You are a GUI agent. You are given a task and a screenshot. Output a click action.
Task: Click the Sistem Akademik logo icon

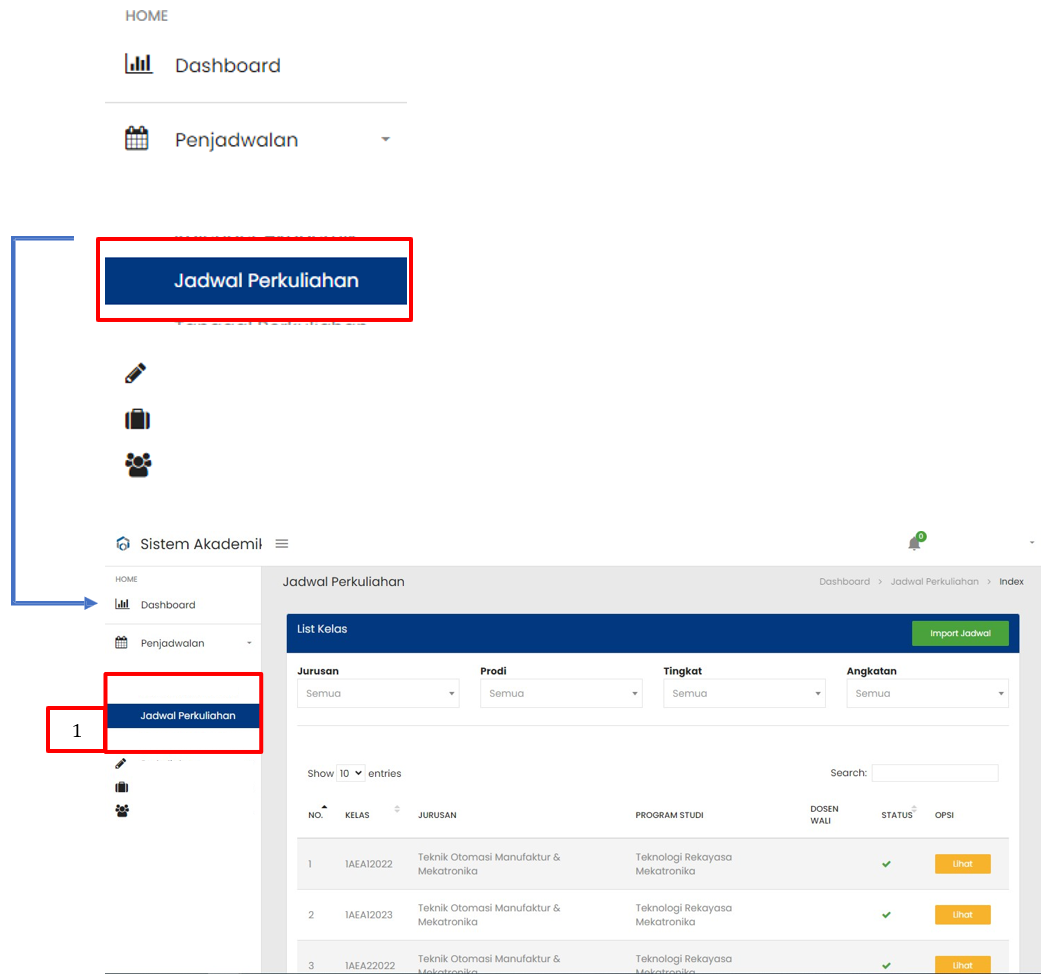click(123, 543)
